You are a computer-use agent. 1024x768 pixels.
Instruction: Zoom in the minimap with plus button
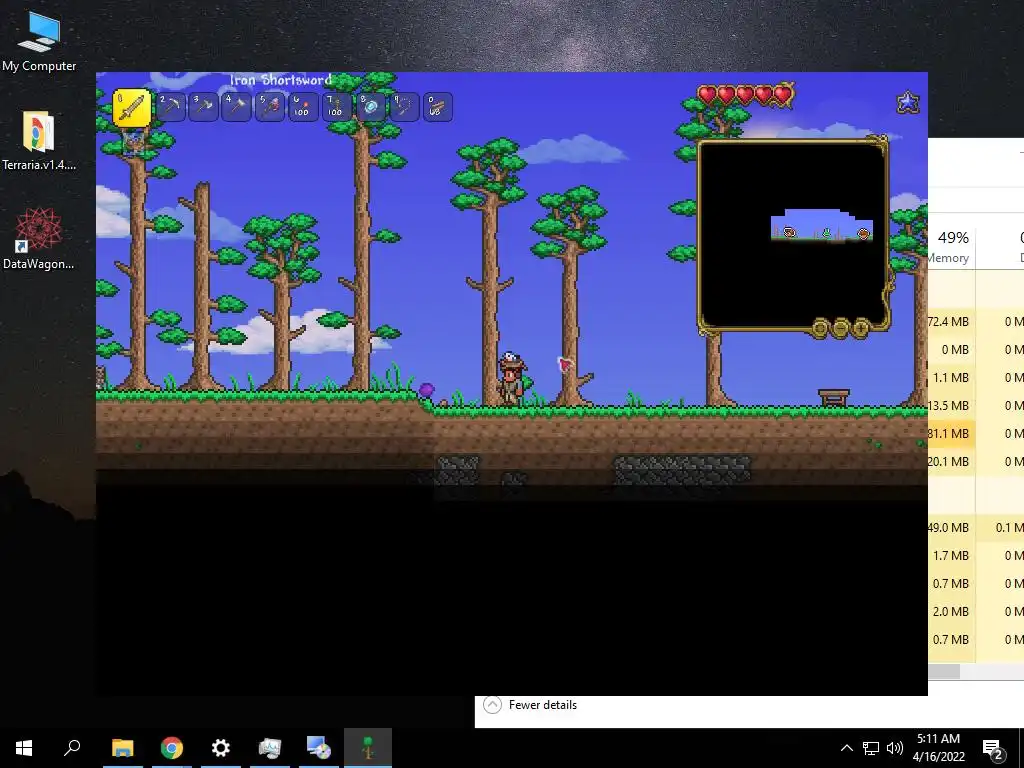click(861, 327)
